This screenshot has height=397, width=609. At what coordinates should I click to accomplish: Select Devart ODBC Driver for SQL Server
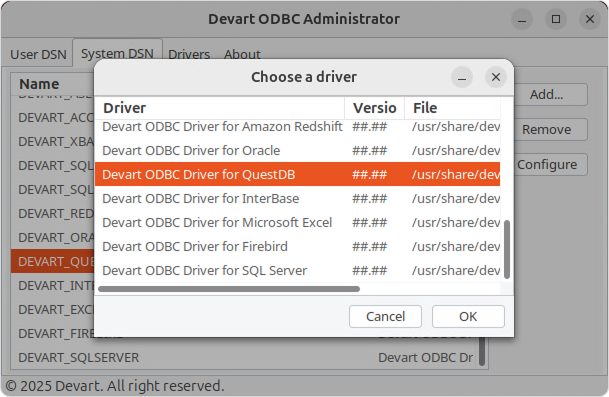[298, 270]
